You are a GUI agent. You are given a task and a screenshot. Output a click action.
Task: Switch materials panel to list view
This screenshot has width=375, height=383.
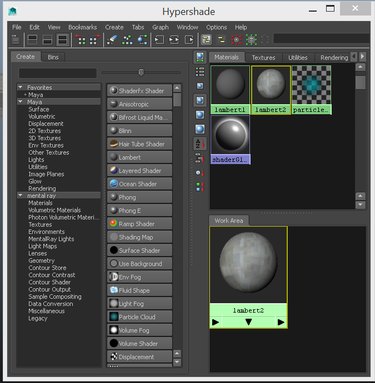point(200,71)
